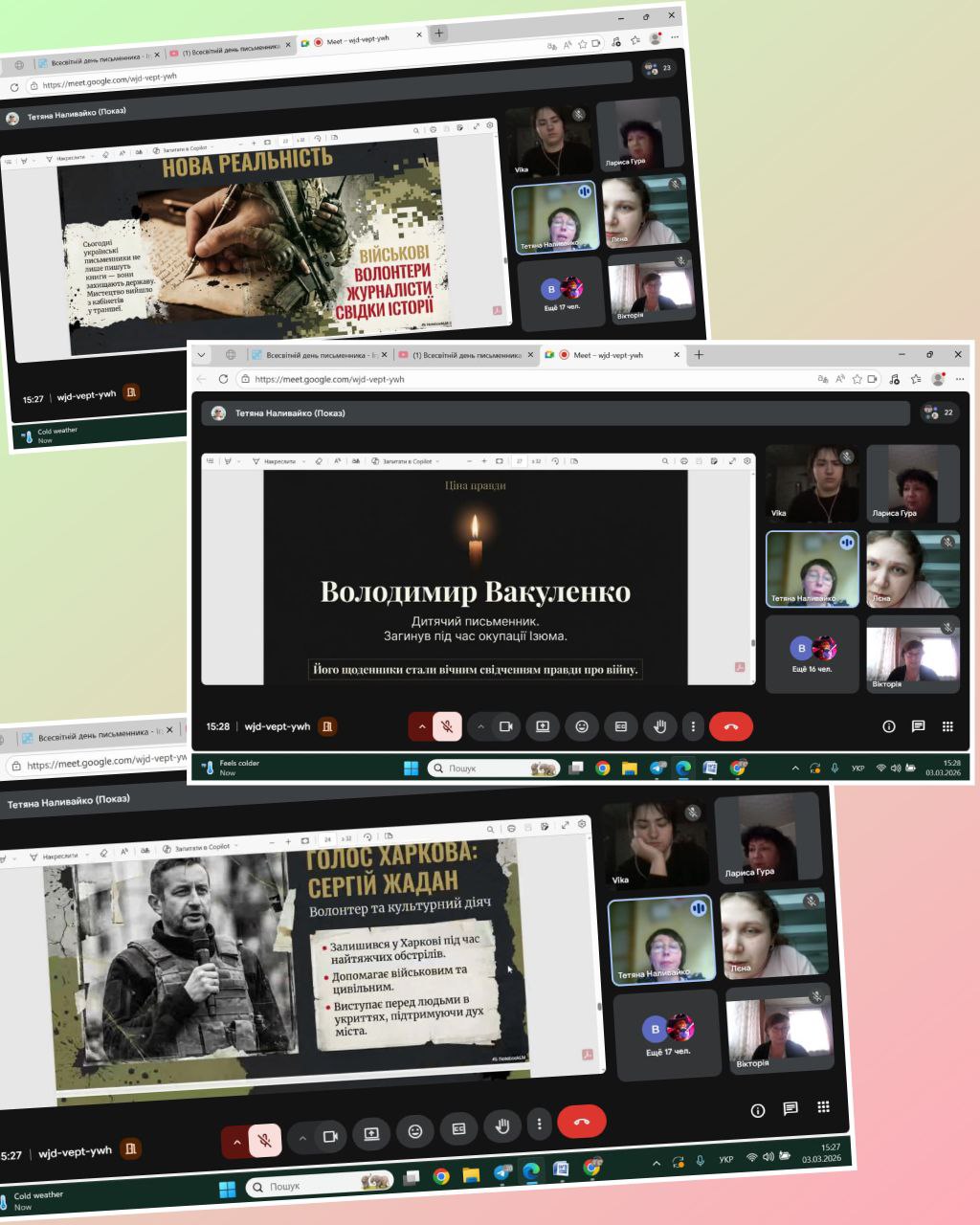Open emoji reactions in the middle Meet window
Screen dimensions: 980x1225
pos(581,726)
